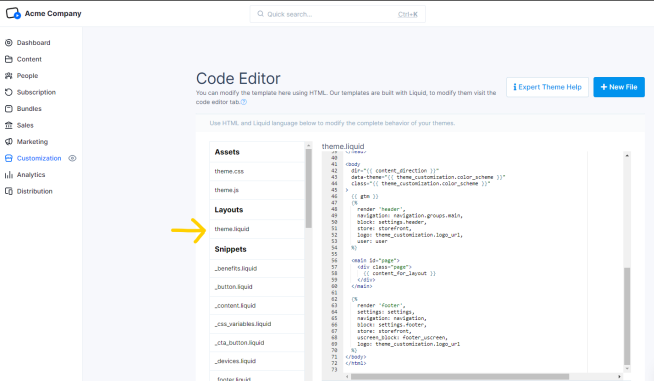The image size is (654, 381).
Task: Open Subscription in the sidebar
Action: (x=36, y=92)
